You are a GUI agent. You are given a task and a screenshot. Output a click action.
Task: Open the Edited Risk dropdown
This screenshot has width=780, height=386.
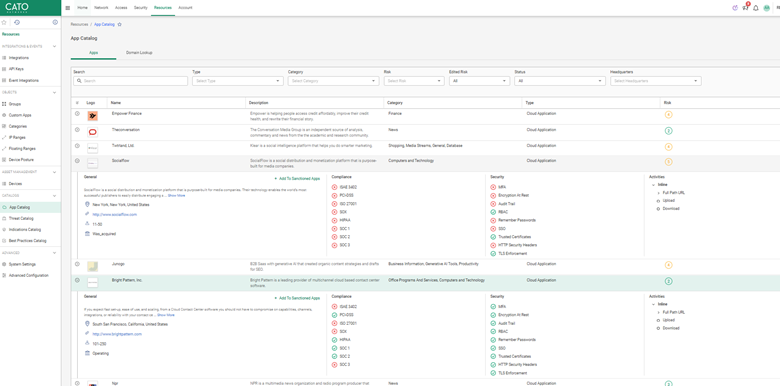click(479, 81)
